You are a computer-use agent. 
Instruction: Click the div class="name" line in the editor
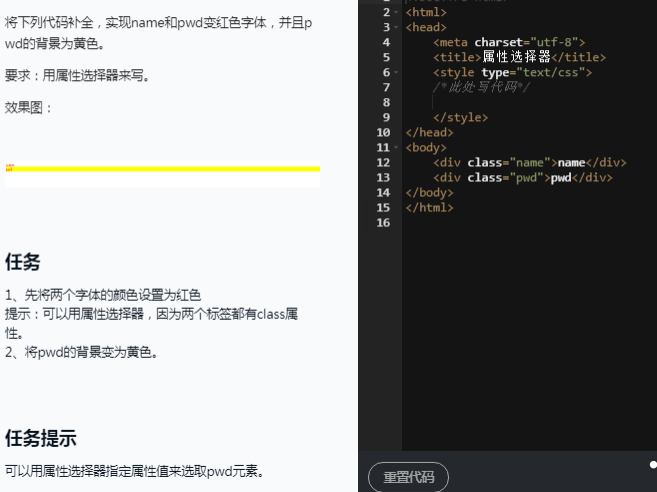click(530, 163)
